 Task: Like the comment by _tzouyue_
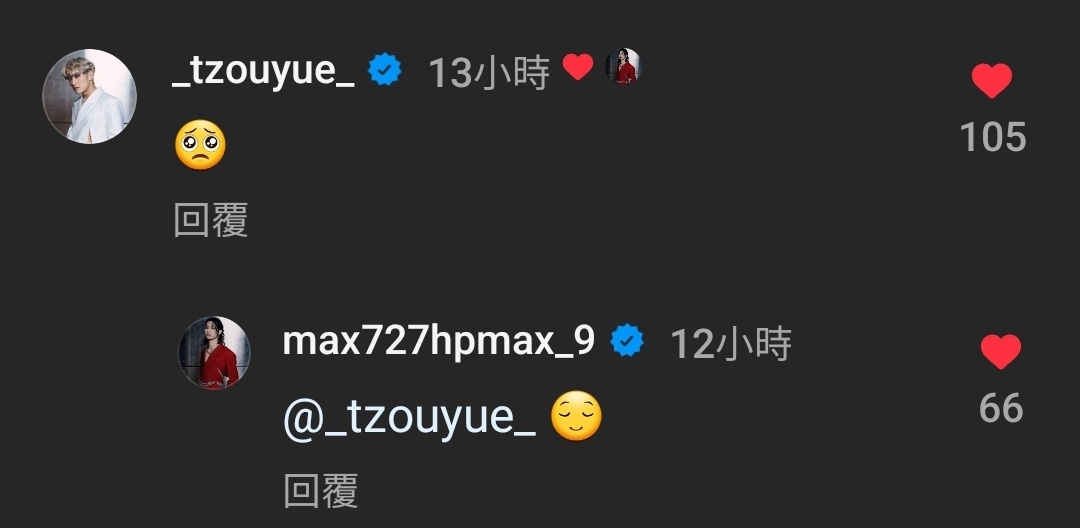point(992,80)
